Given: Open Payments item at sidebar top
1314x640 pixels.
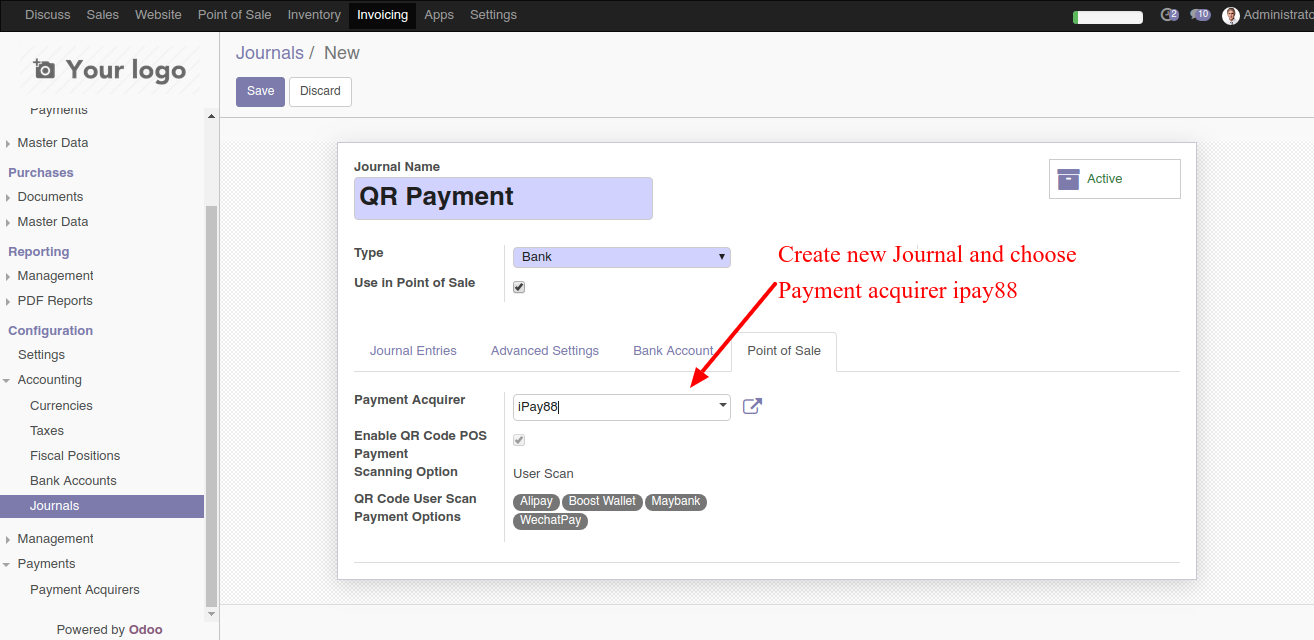Looking at the screenshot, I should (x=59, y=110).
